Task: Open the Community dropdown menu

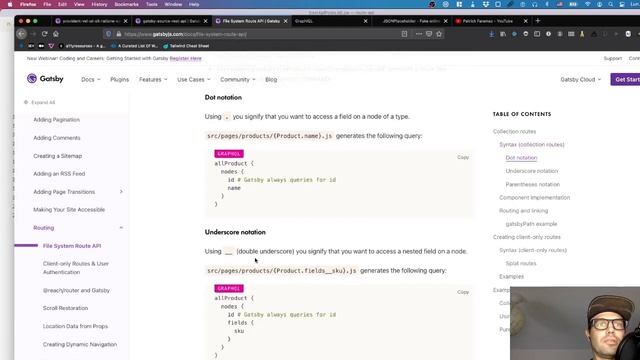Action: click(x=238, y=79)
